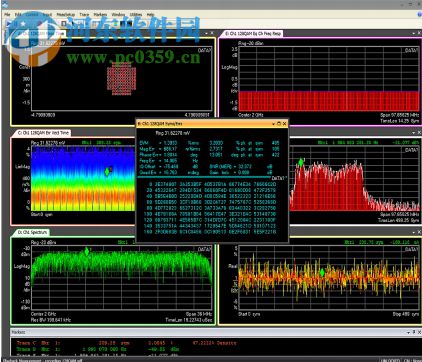The width and height of the screenshot is (422, 362).
Task: Open the Utilities menu
Action: 136,15
